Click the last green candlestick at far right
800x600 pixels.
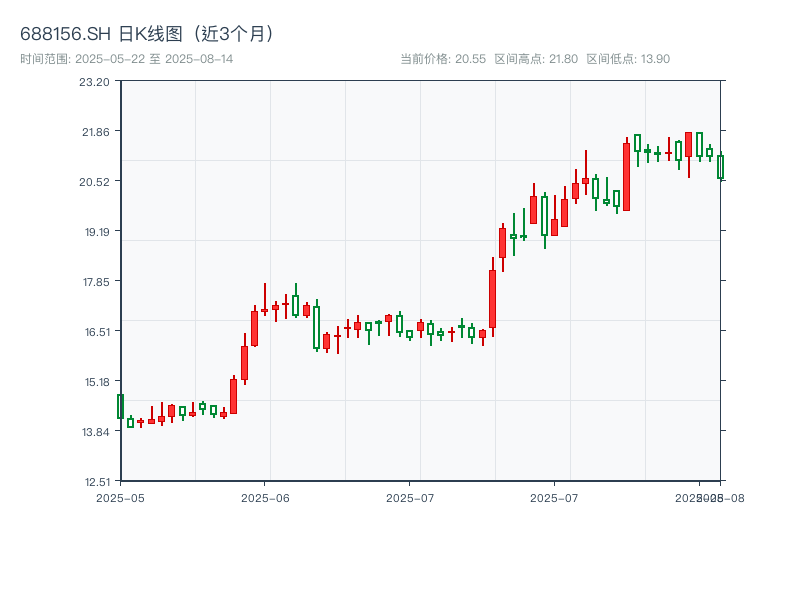[x=720, y=167]
